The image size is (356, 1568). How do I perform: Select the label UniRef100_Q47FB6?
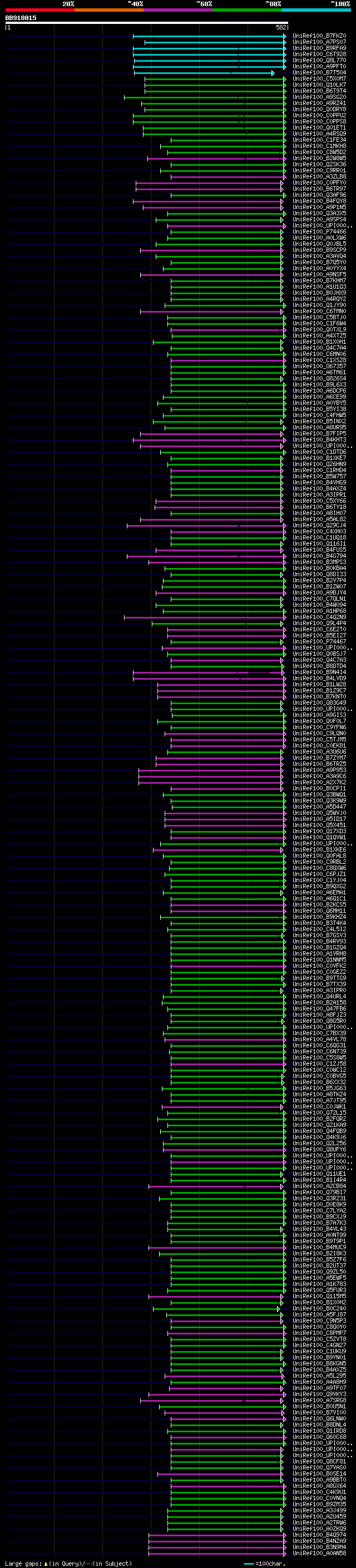pyautogui.click(x=319, y=1008)
